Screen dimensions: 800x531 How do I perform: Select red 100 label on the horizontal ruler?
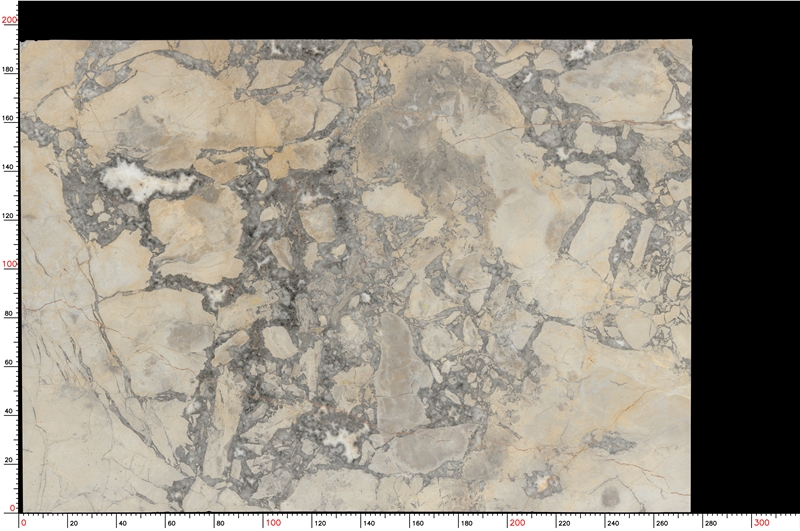(x=273, y=523)
